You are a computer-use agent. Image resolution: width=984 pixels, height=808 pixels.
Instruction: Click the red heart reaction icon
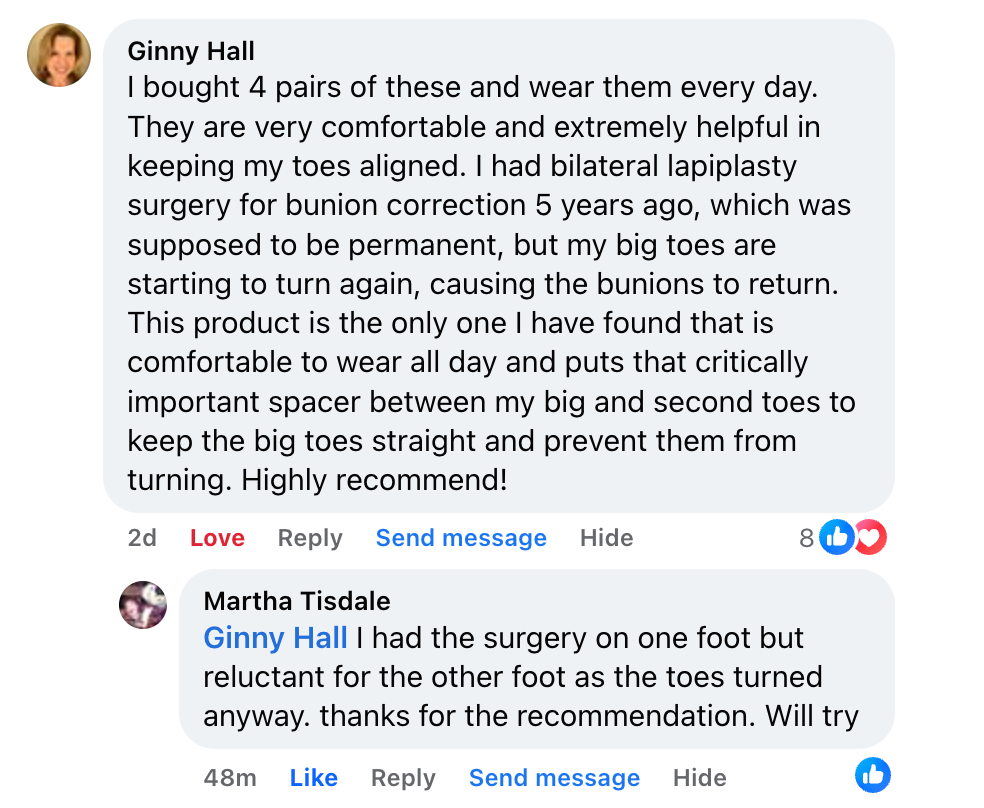coord(871,538)
